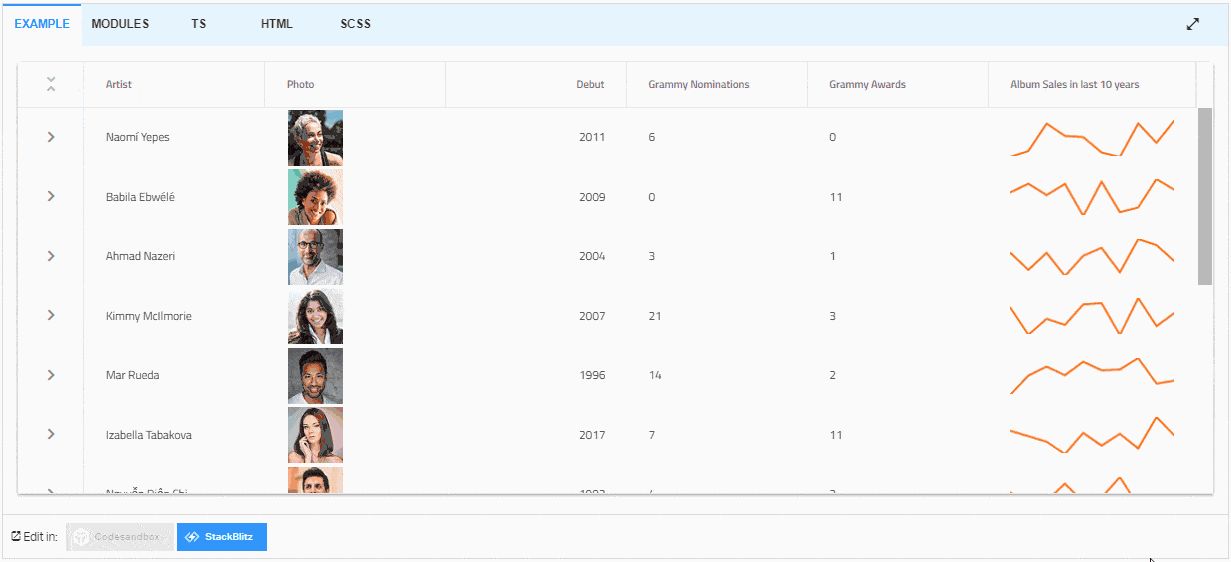Switch to the EXAMPLE tab
1231x562 pixels.
pos(41,24)
